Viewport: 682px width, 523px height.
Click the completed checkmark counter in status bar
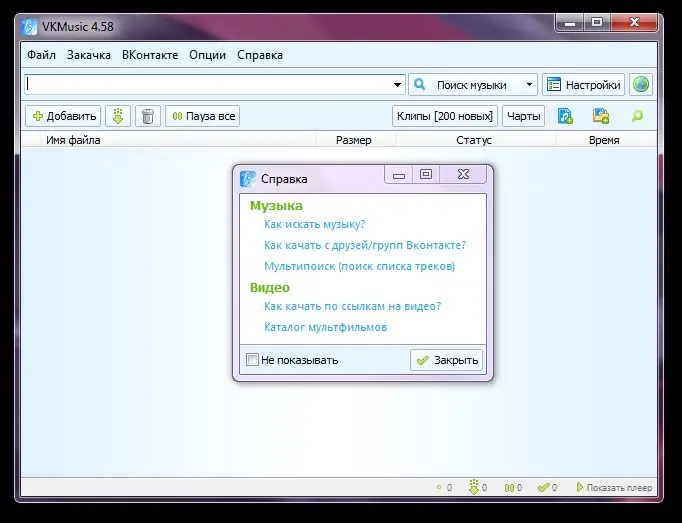tap(547, 488)
